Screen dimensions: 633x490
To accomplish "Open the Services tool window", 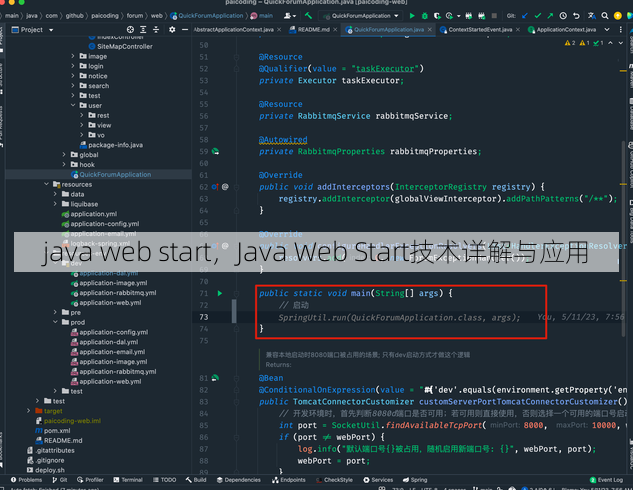I will (x=378, y=480).
